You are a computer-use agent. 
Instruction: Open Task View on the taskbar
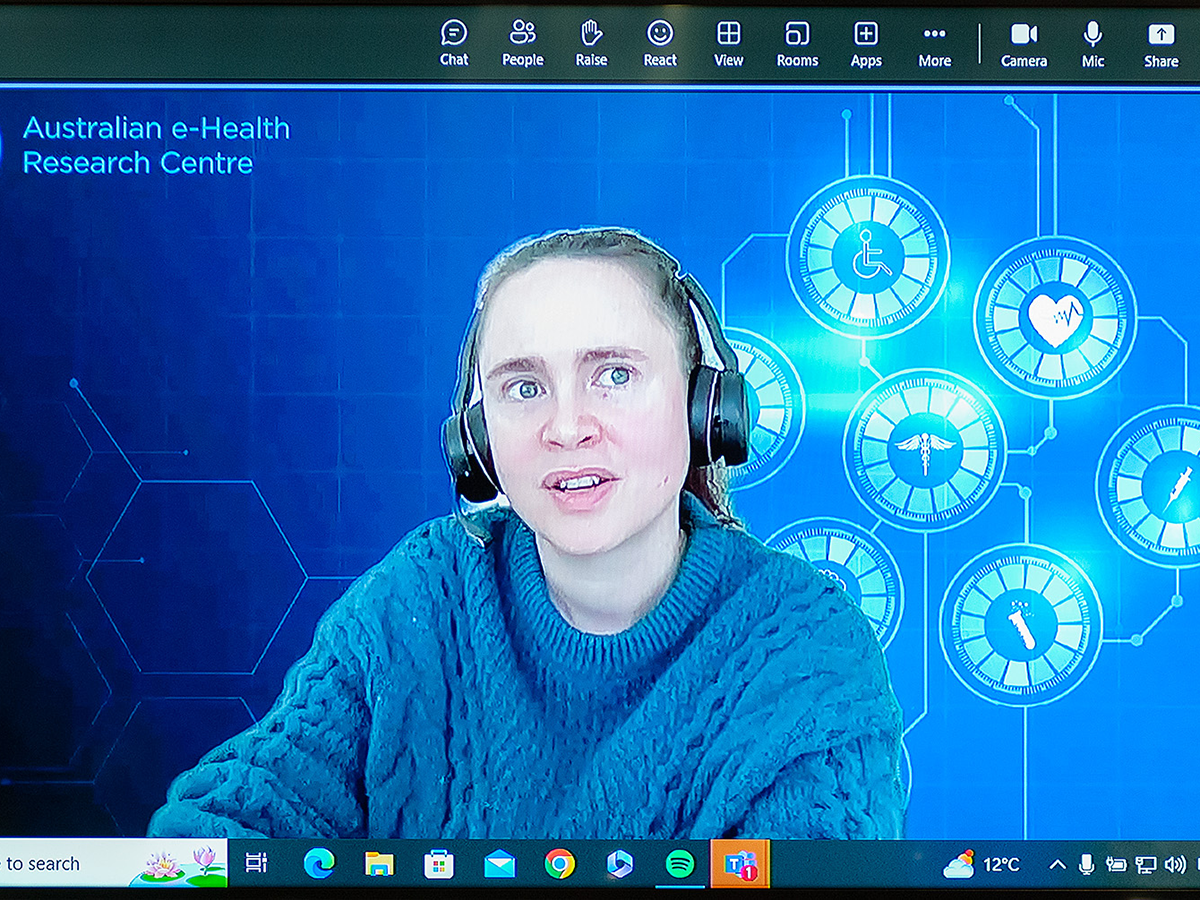pyautogui.click(x=256, y=863)
